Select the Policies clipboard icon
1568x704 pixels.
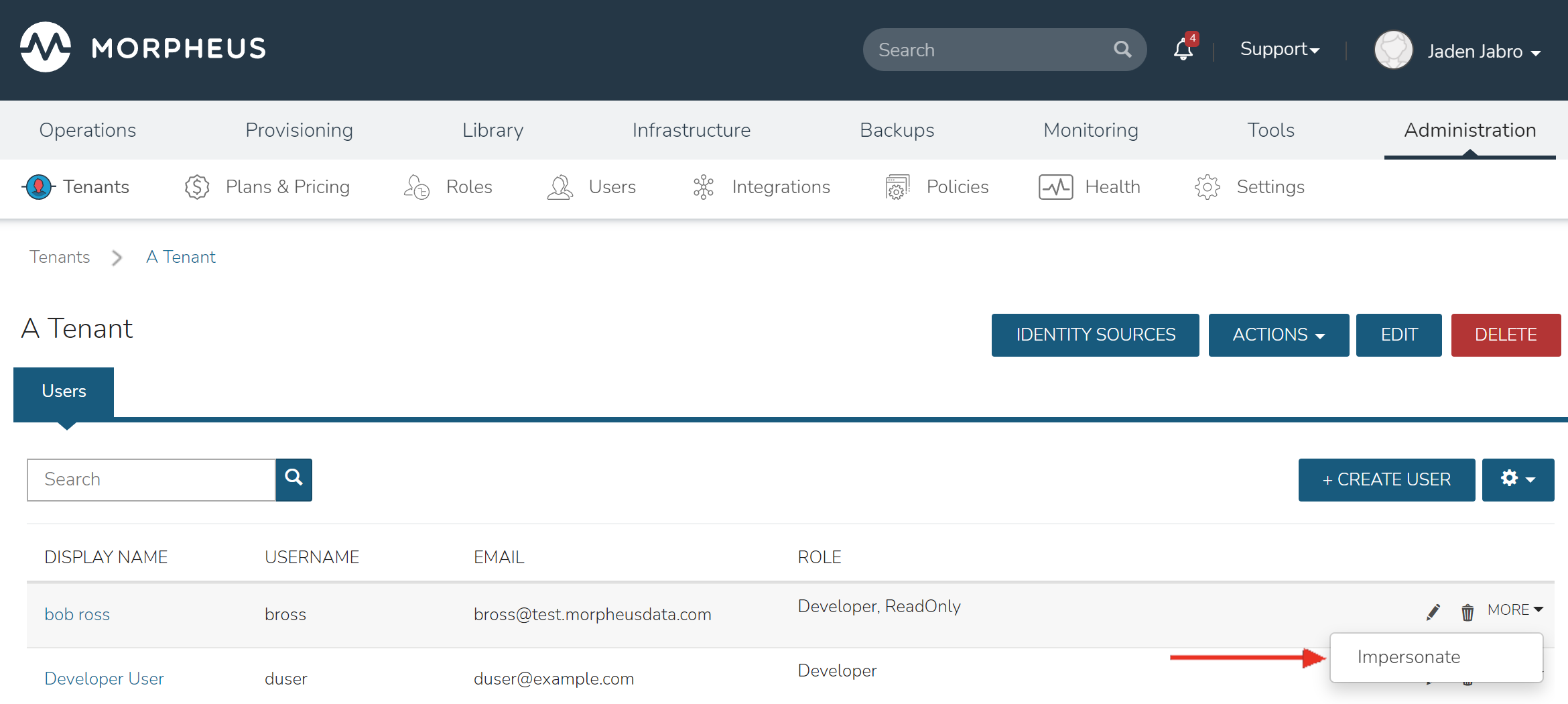coord(897,187)
